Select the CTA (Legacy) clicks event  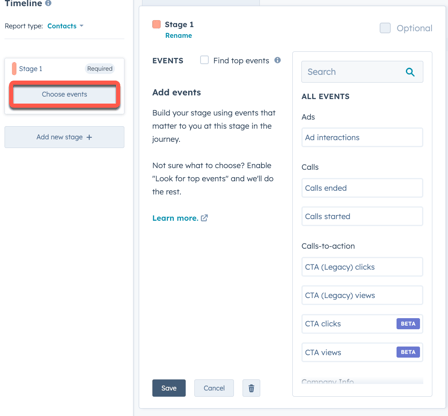362,267
